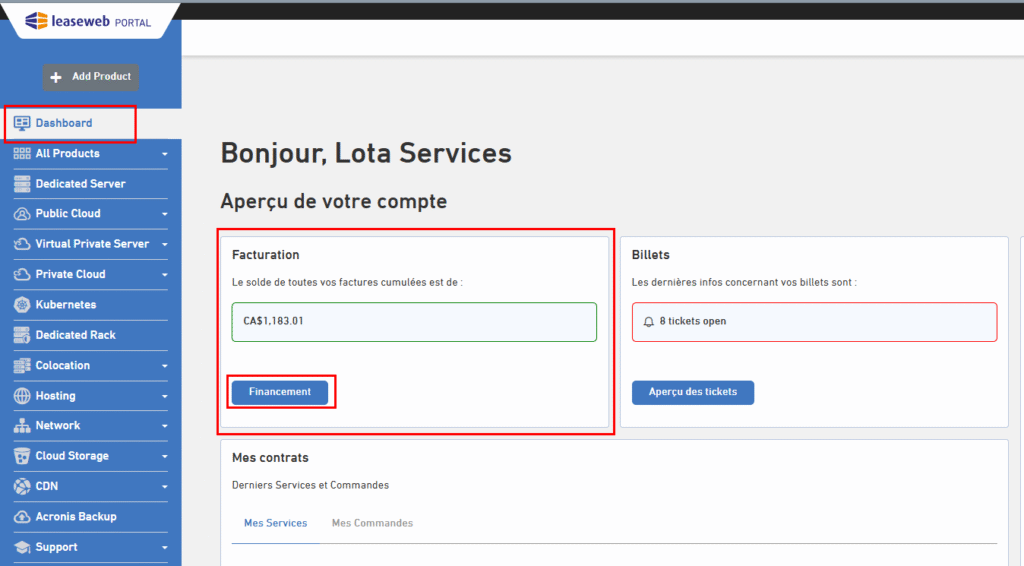Click the Public Cloud icon

[x=22, y=214]
